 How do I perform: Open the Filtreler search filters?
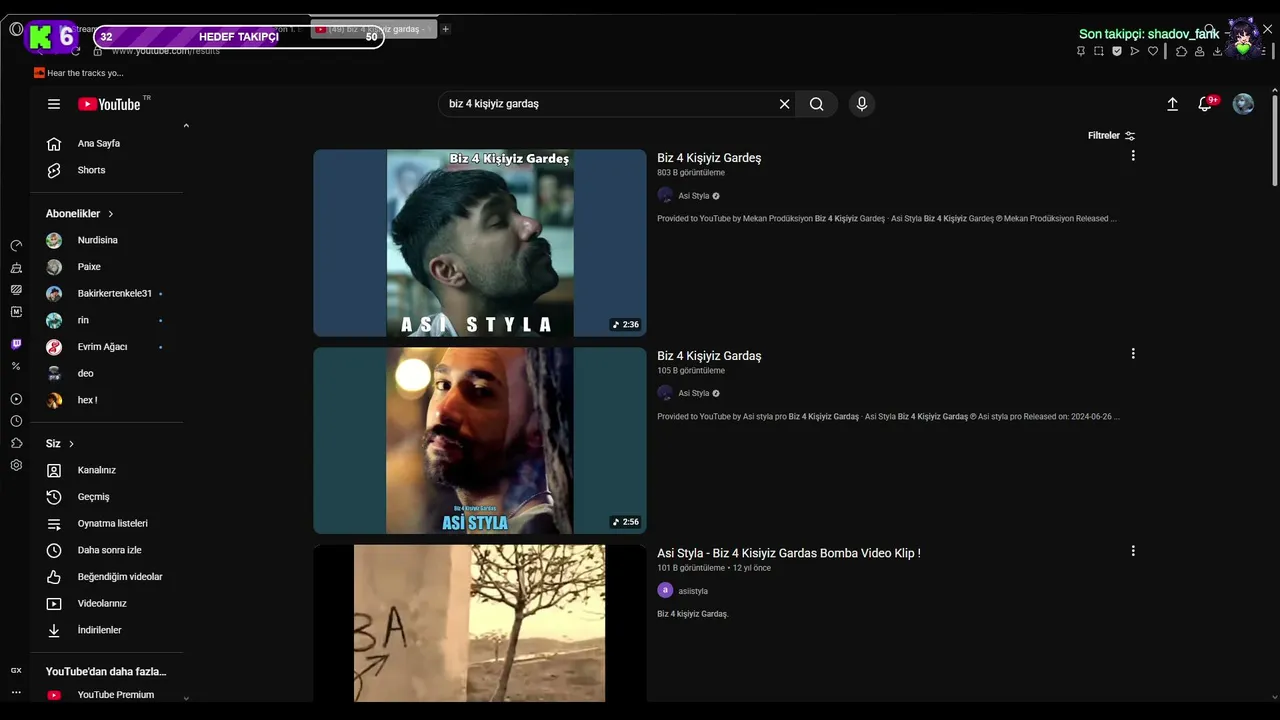coord(1111,136)
